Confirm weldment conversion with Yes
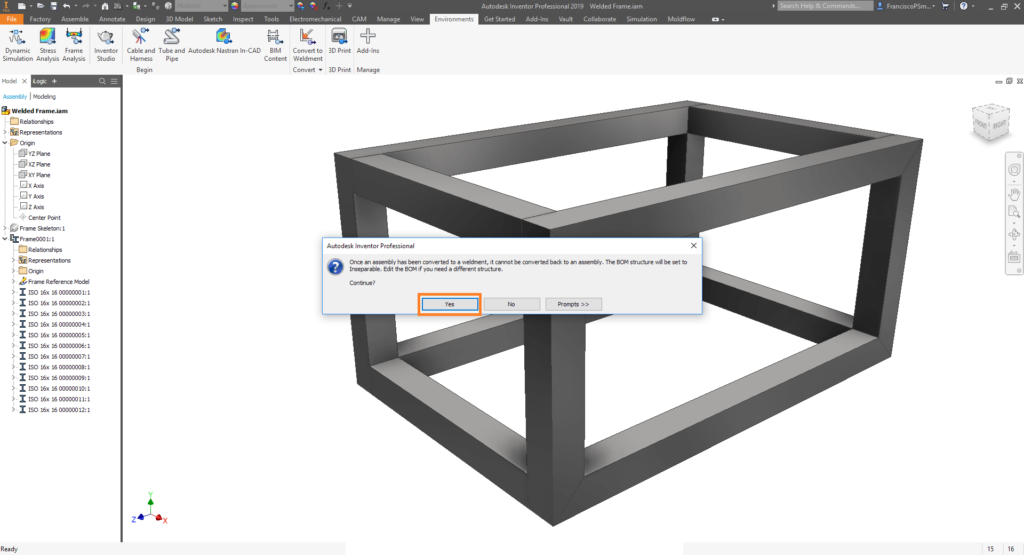 point(449,304)
